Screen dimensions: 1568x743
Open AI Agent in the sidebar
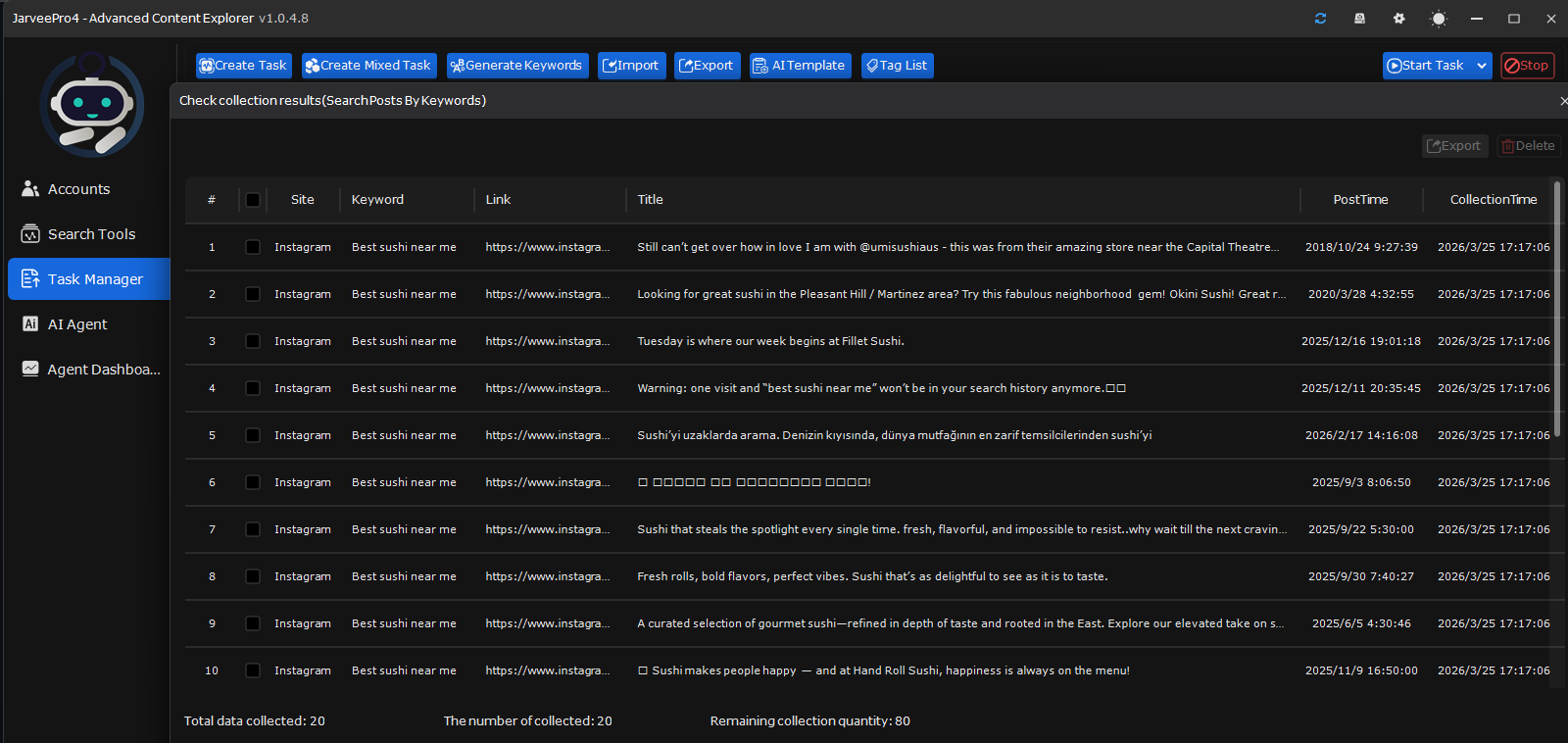pos(77,324)
